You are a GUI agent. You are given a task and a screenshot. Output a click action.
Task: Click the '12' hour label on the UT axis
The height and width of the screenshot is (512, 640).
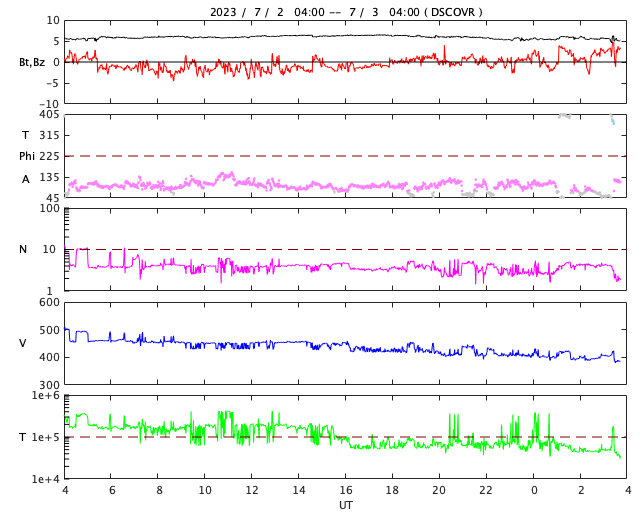click(252, 490)
